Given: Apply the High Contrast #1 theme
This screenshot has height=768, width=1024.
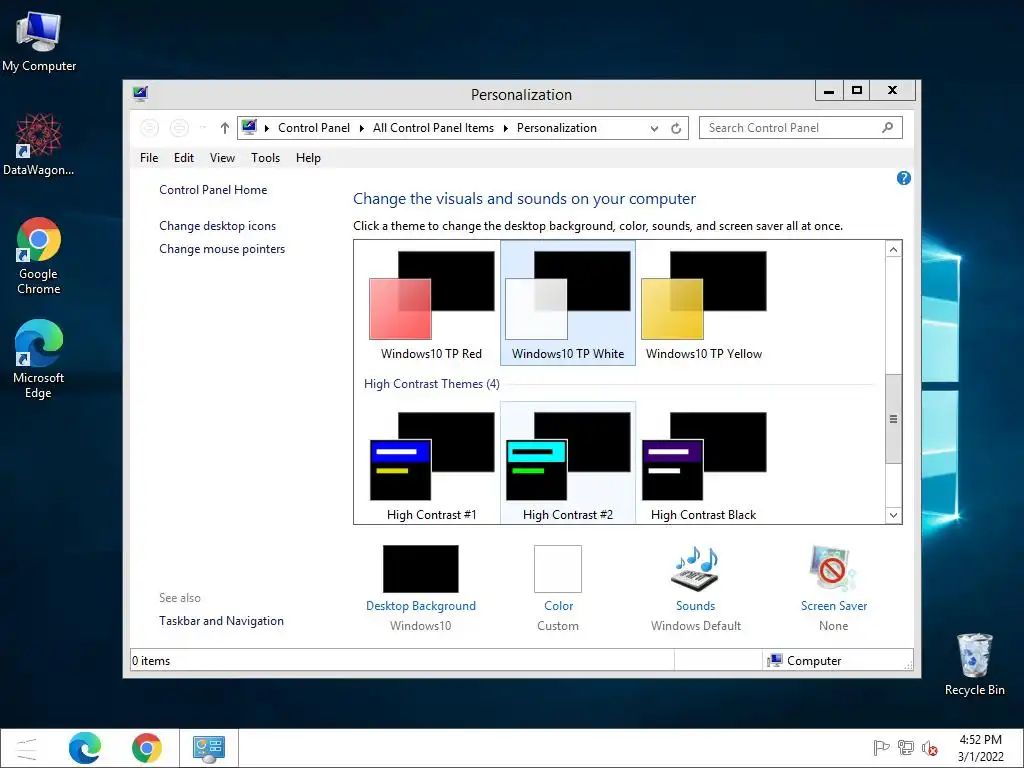Looking at the screenshot, I should pyautogui.click(x=432, y=465).
